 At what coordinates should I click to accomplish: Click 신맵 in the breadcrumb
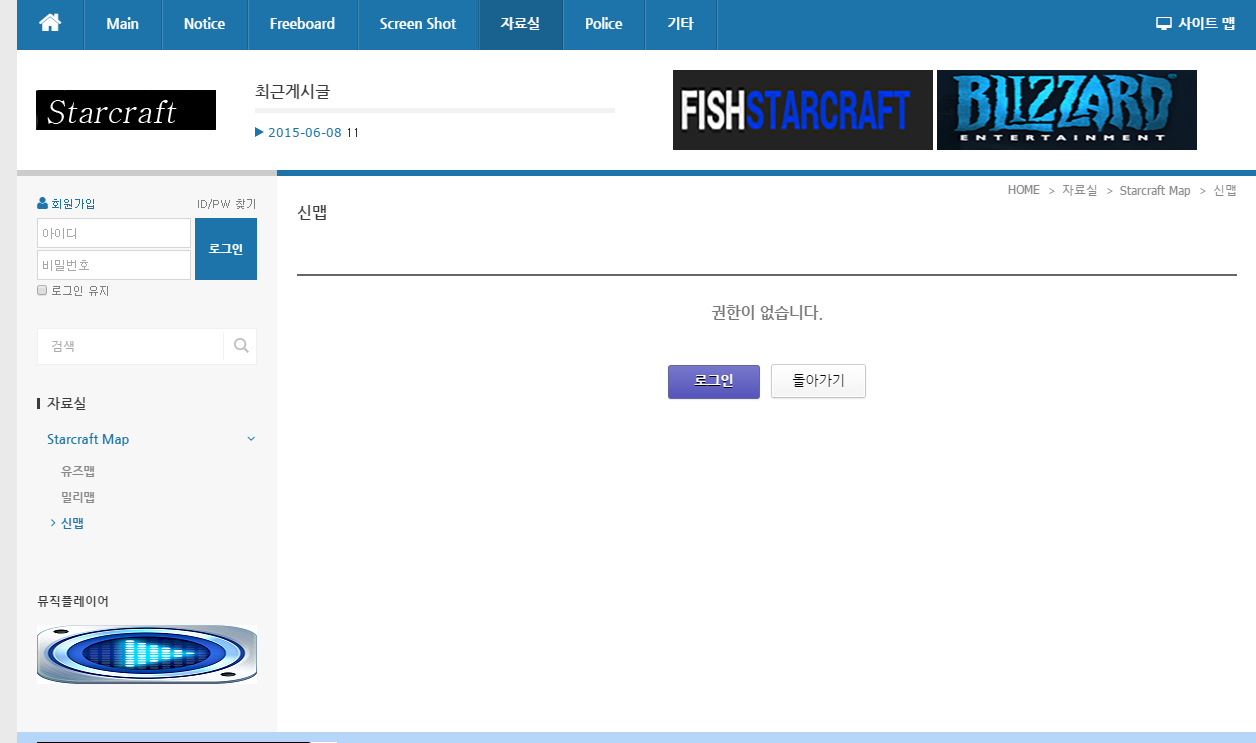click(x=1225, y=190)
